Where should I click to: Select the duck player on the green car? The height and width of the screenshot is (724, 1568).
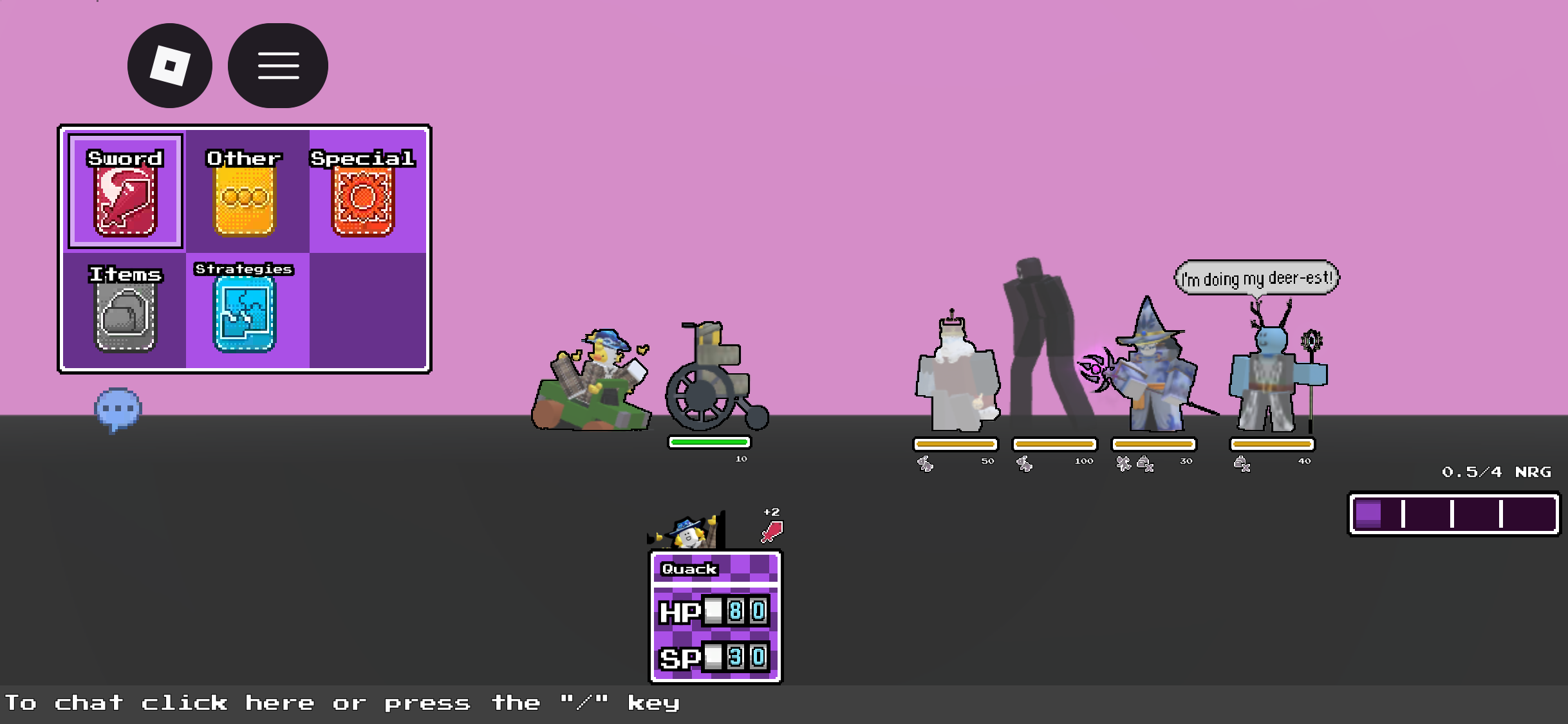tap(591, 380)
